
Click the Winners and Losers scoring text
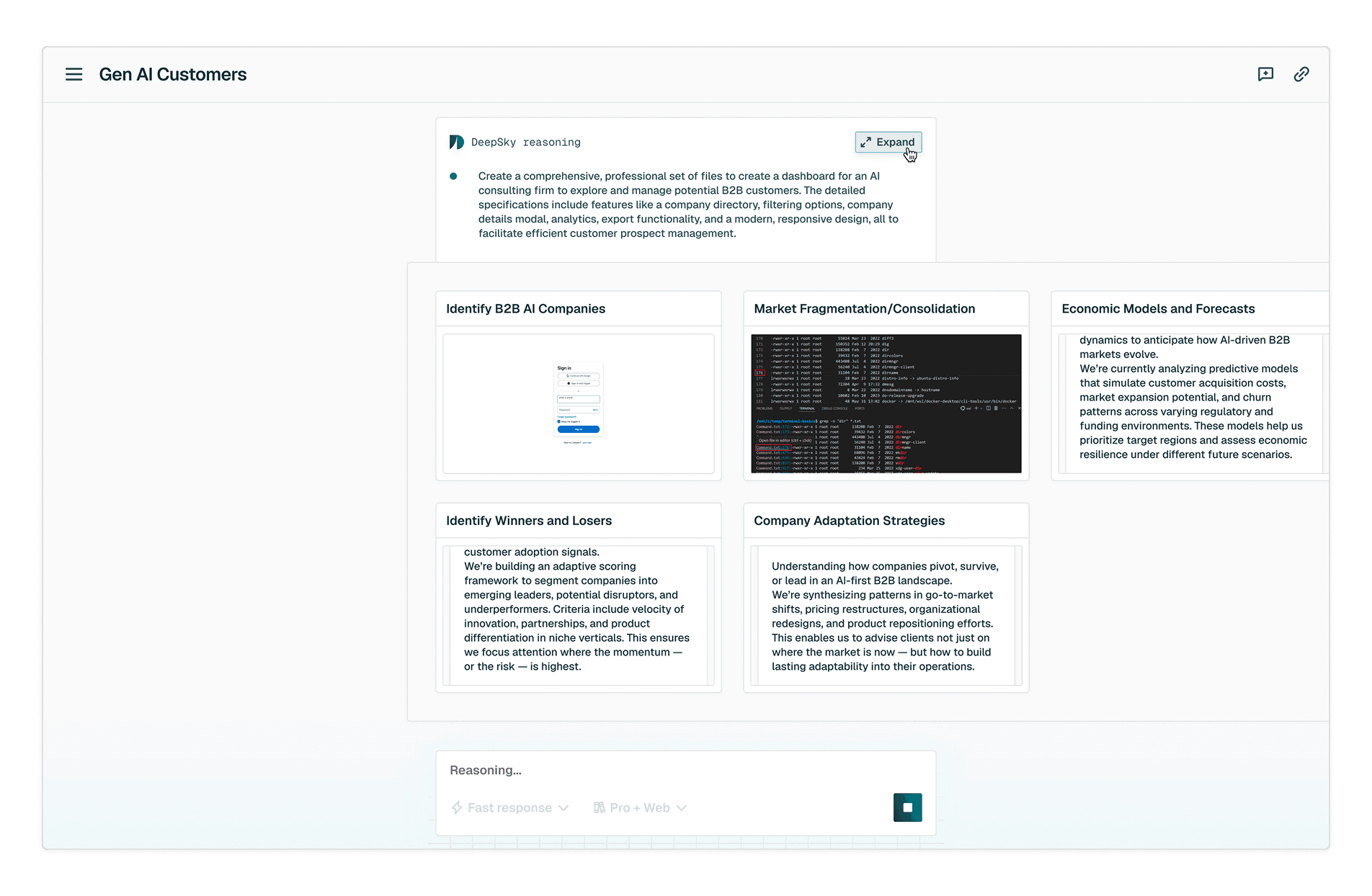[x=576, y=609]
